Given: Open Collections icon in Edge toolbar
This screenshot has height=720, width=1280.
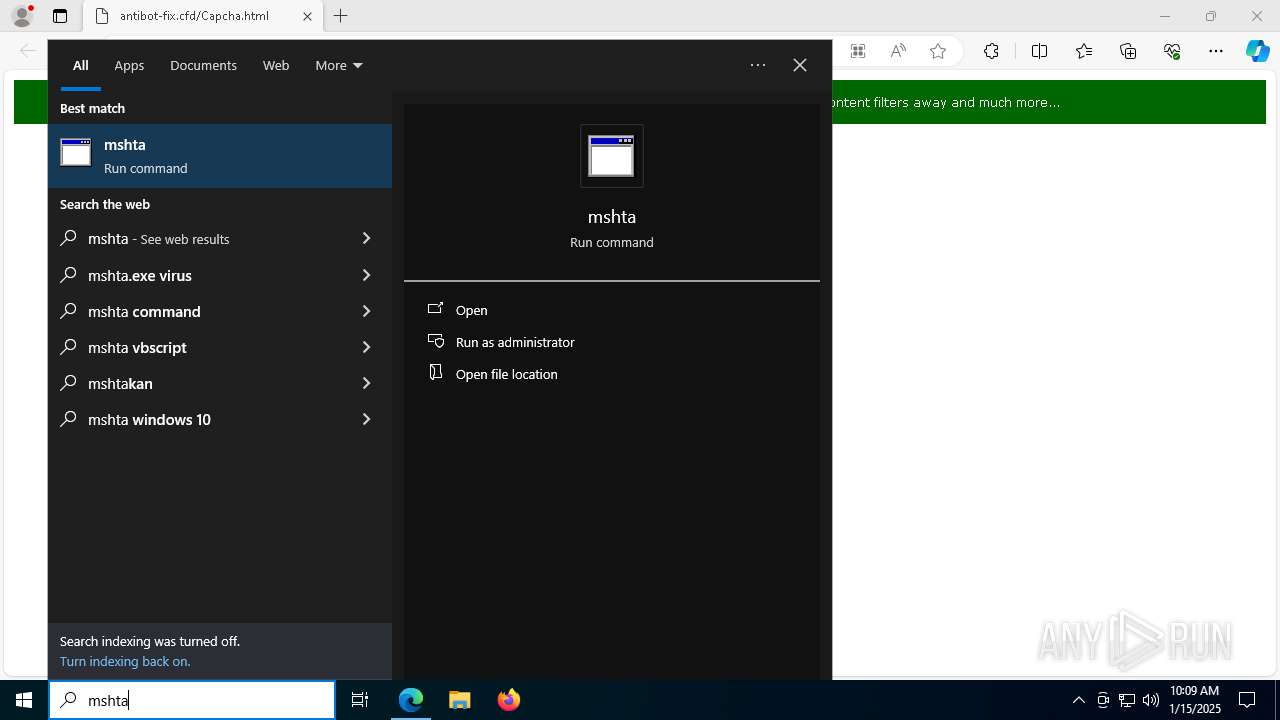Looking at the screenshot, I should [x=1128, y=51].
